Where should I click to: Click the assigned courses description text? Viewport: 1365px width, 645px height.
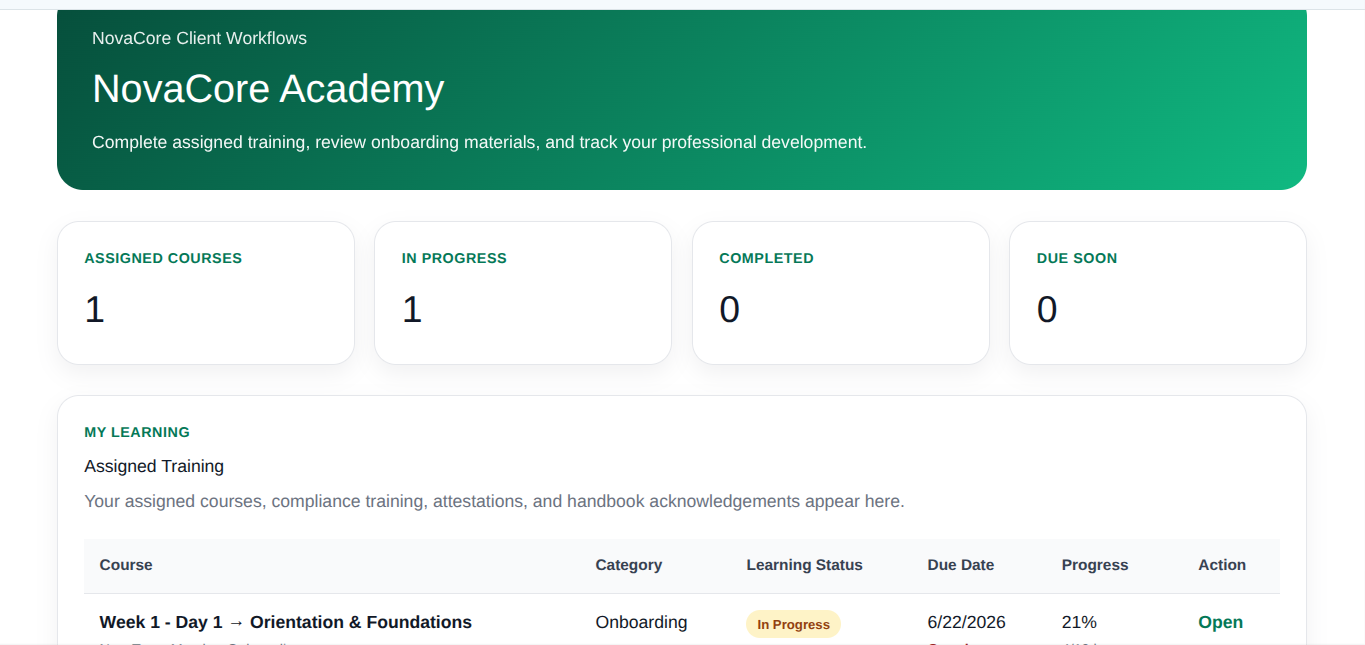pos(494,501)
